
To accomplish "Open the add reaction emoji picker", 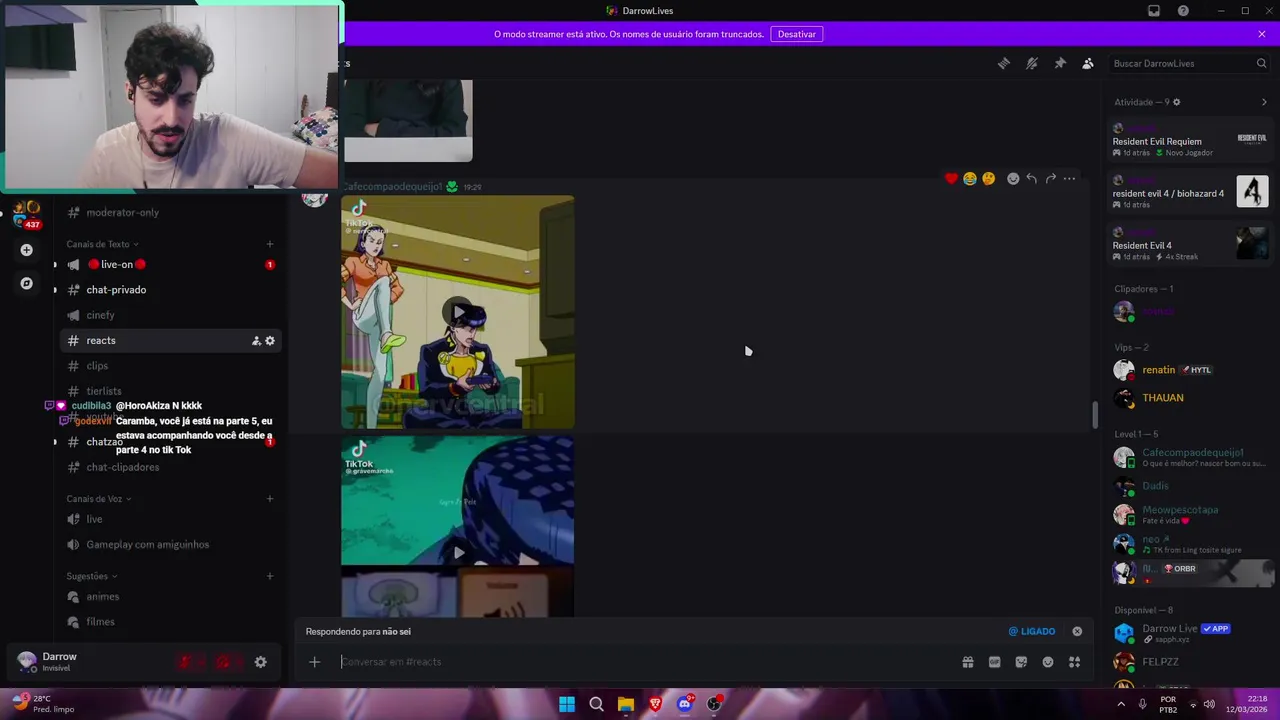I will [1013, 178].
